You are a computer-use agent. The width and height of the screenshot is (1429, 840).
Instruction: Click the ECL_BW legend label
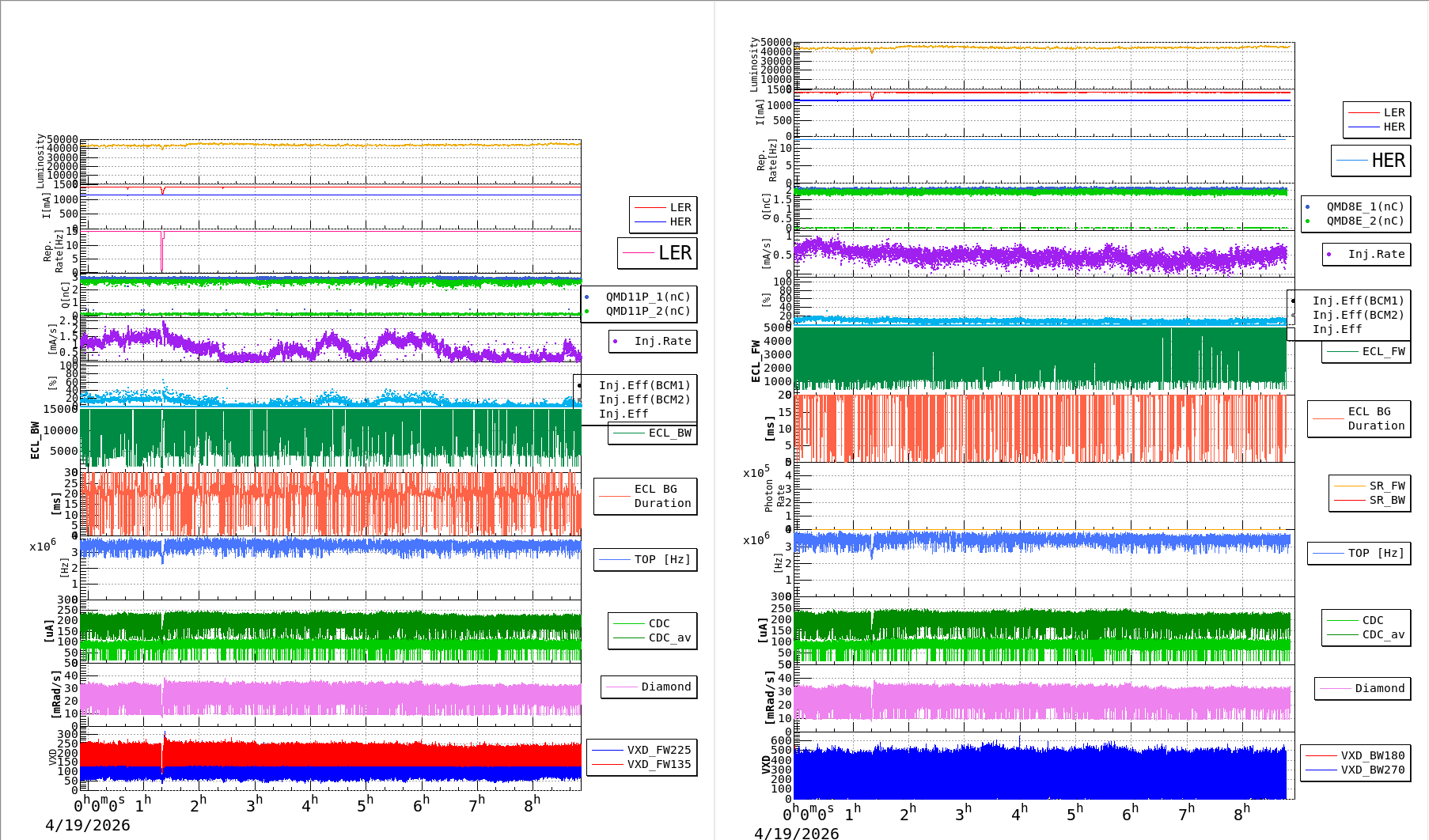tap(669, 433)
